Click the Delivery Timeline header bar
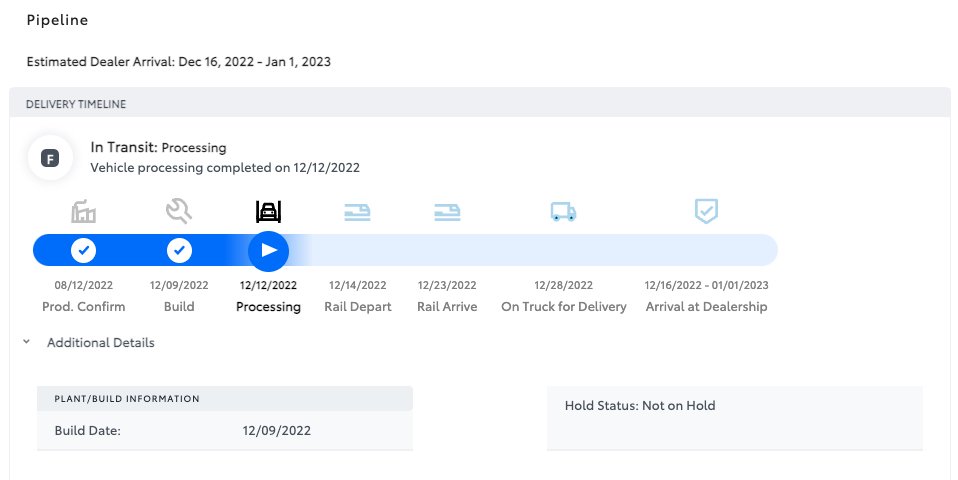Viewport: 958px width, 480px height. pyautogui.click(x=480, y=103)
